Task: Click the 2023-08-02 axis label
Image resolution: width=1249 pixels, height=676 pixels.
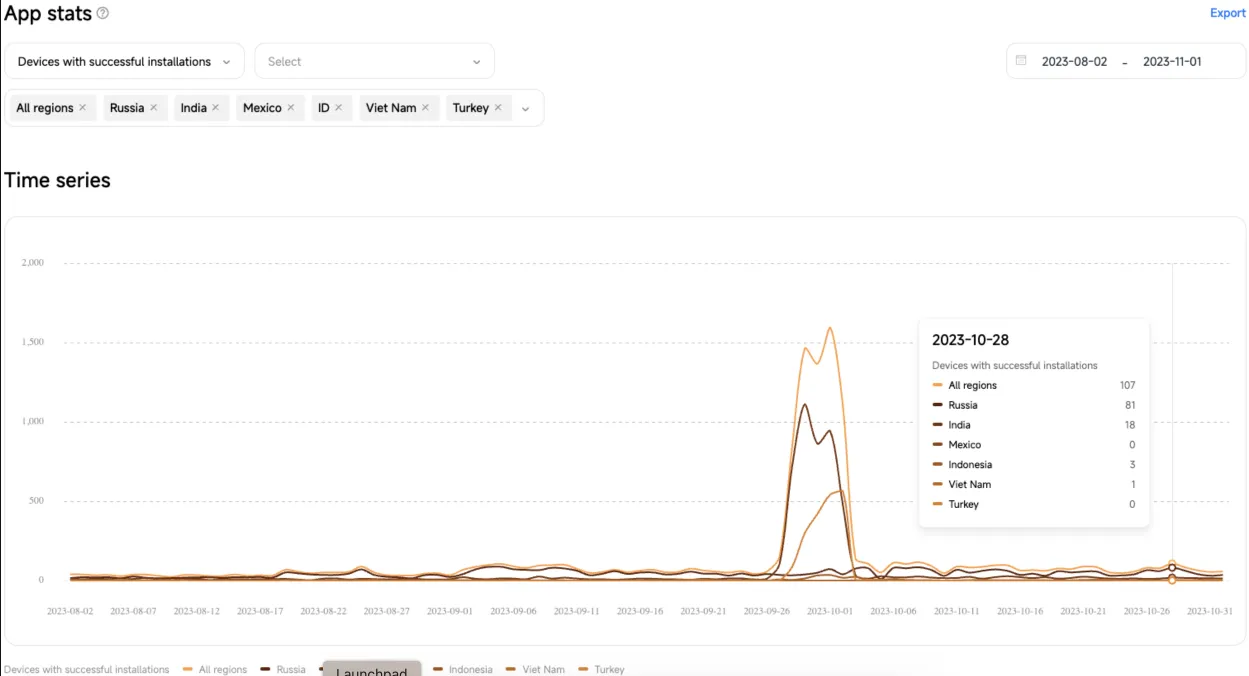Action: 70,610
